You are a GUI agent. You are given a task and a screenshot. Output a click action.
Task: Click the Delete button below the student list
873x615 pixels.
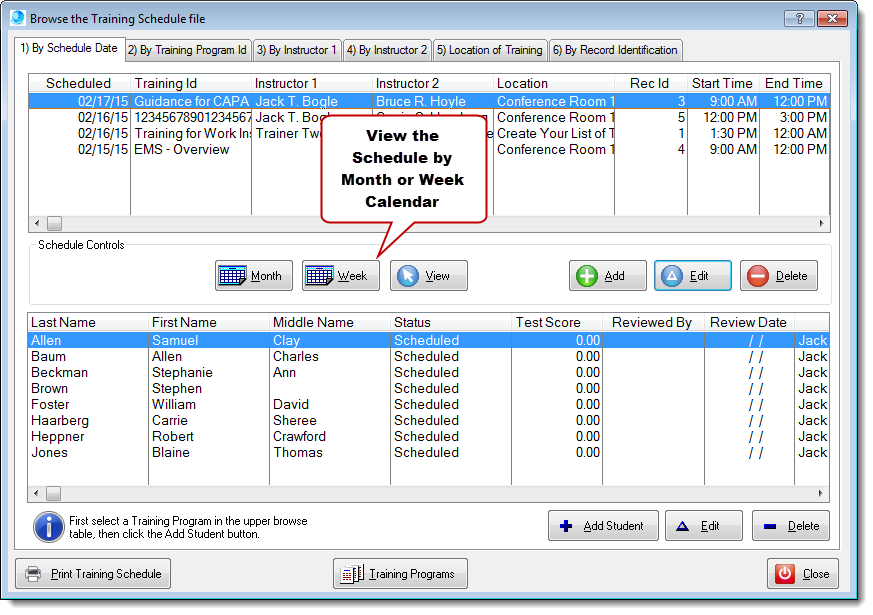pos(791,525)
